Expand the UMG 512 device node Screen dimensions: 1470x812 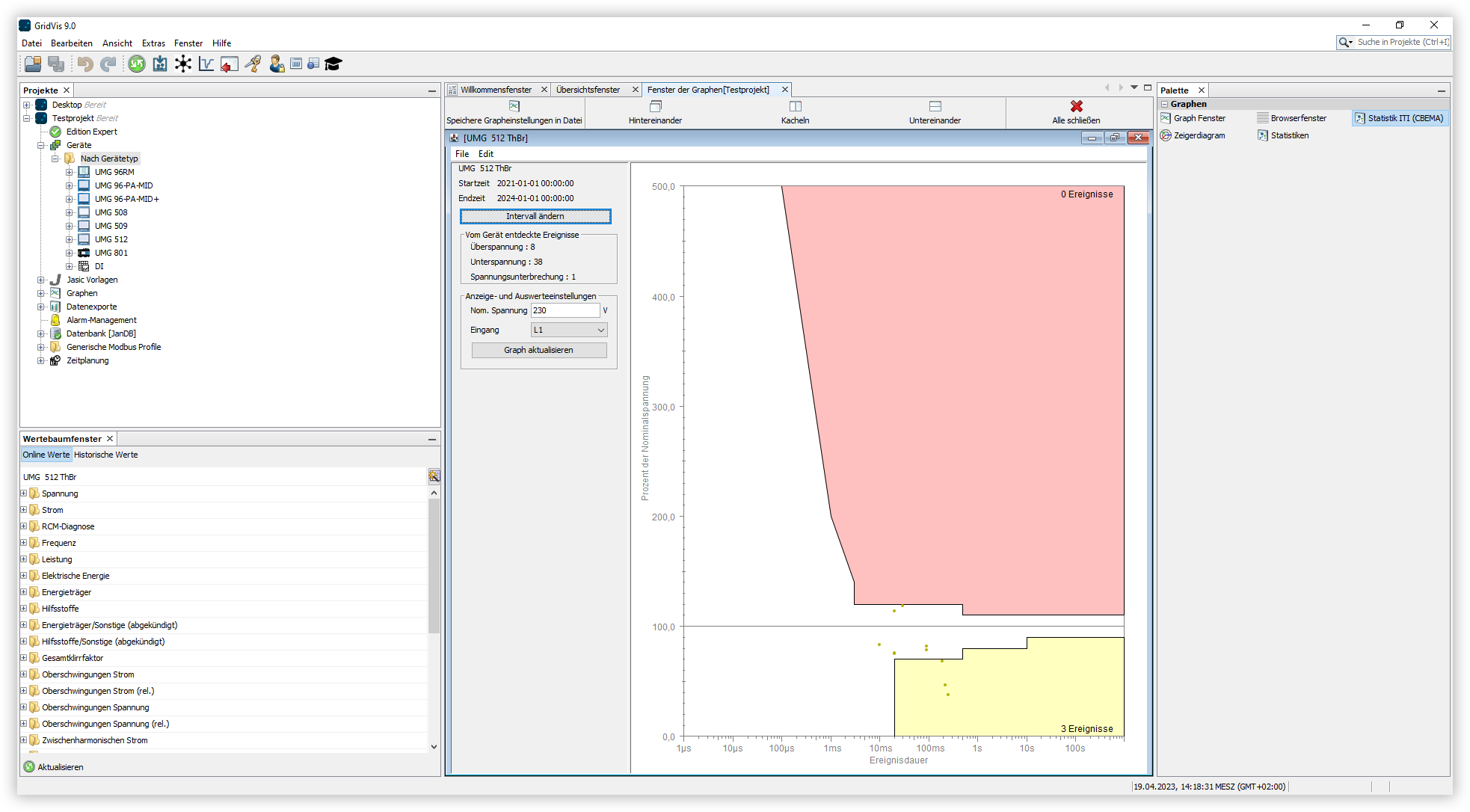[69, 239]
